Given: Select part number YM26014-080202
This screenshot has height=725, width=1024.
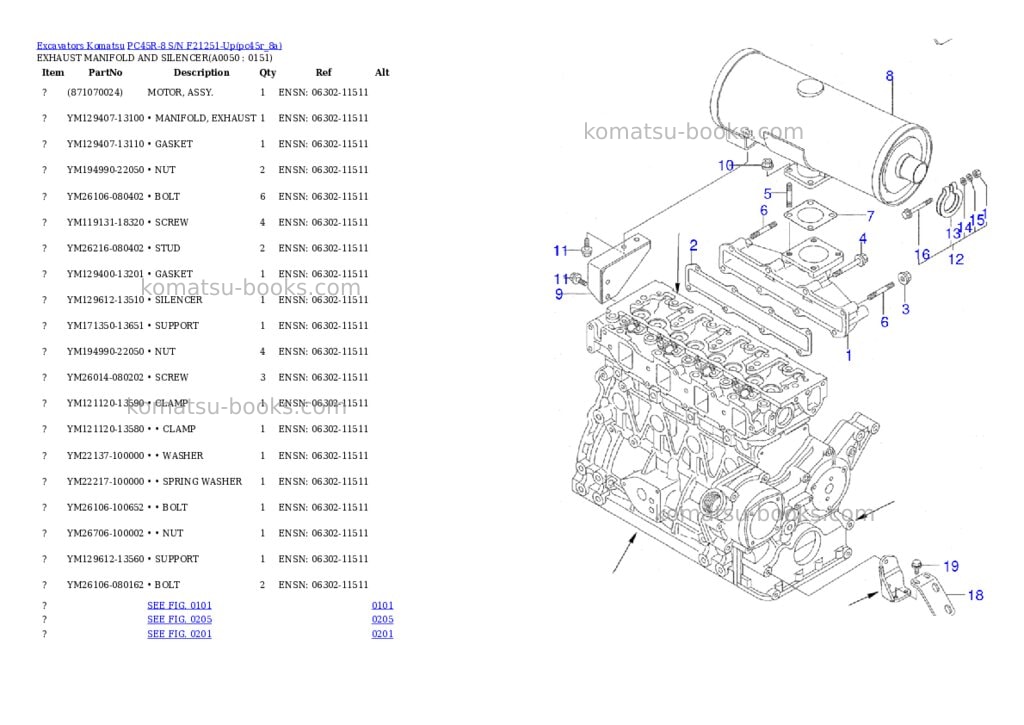Looking at the screenshot, I should [x=105, y=378].
